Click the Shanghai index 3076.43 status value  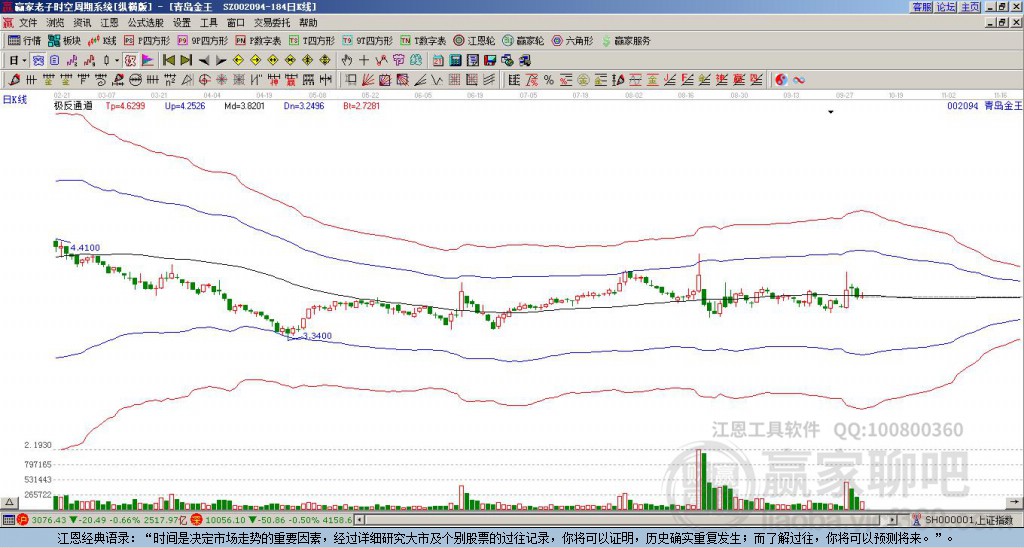[x=50, y=520]
